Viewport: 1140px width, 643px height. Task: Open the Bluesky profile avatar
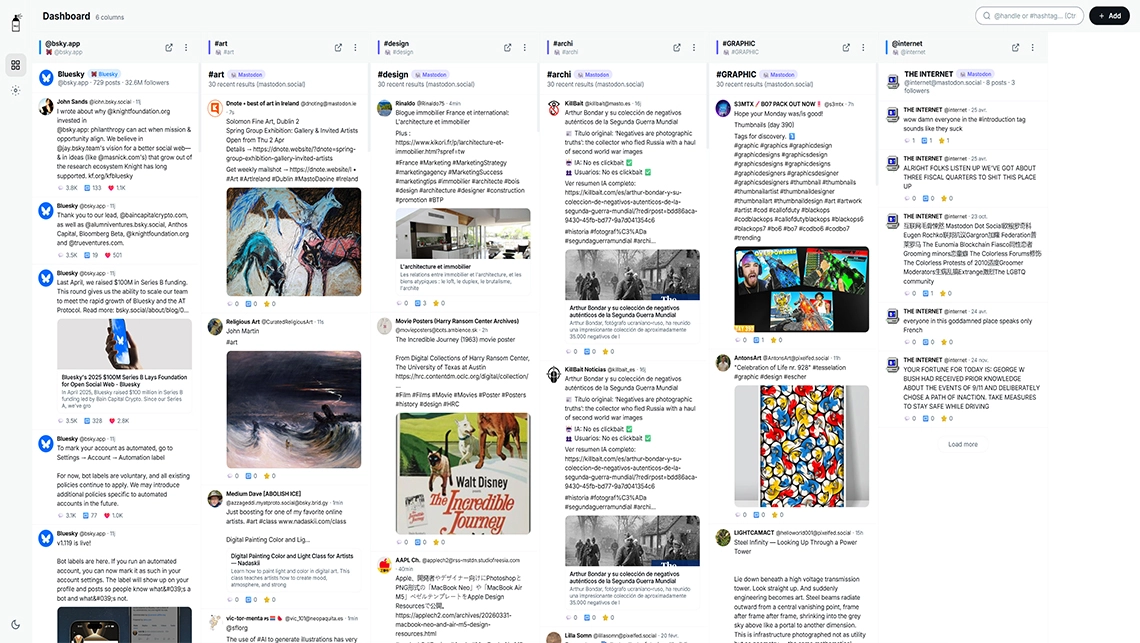click(x=46, y=77)
